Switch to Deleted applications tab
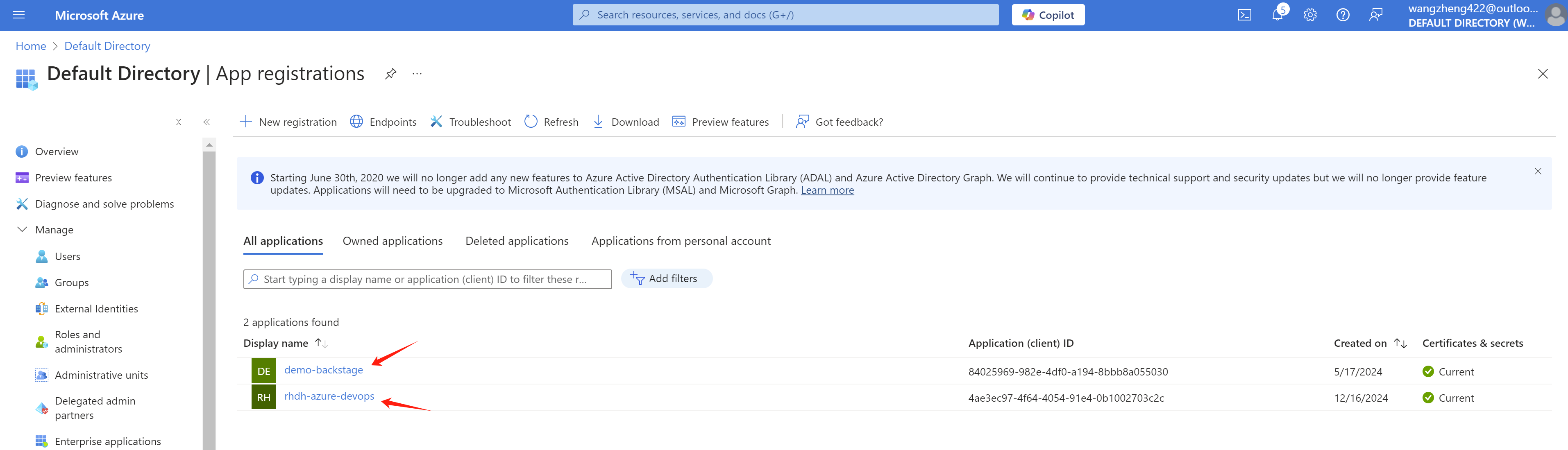Viewport: 1568px width, 450px height. point(516,241)
